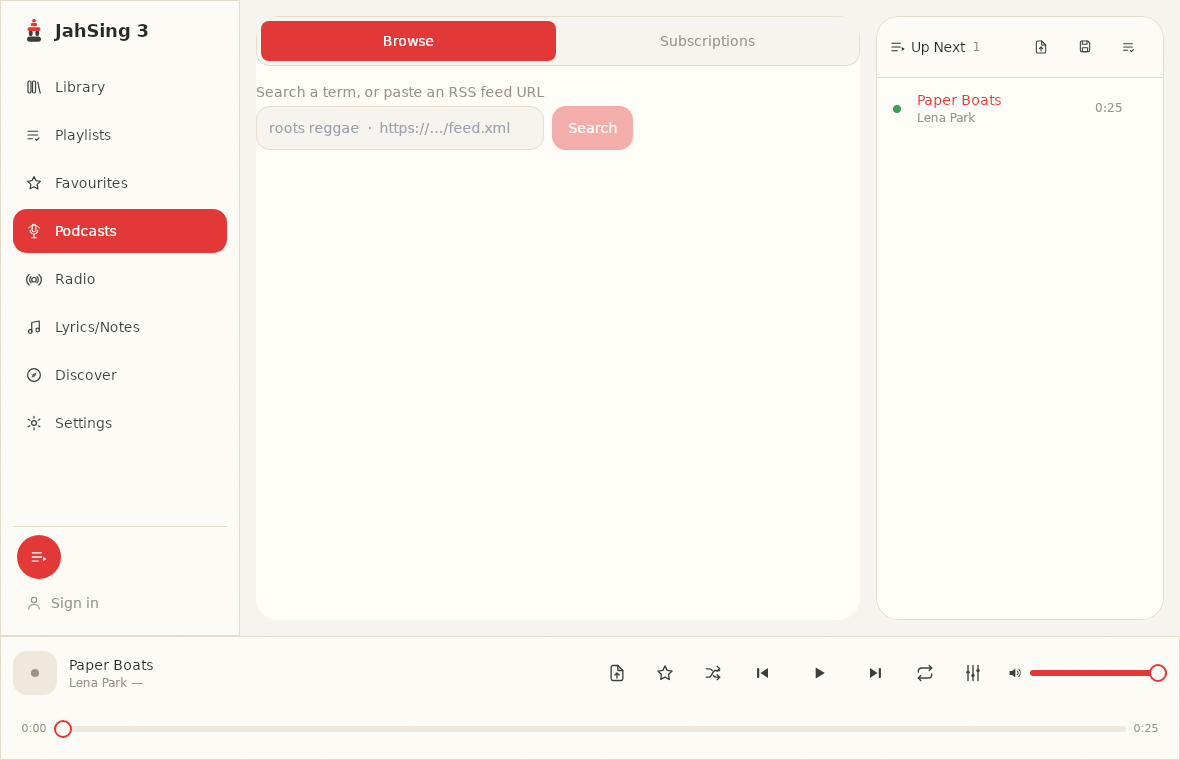Click the Settings gear icon

coord(34,423)
